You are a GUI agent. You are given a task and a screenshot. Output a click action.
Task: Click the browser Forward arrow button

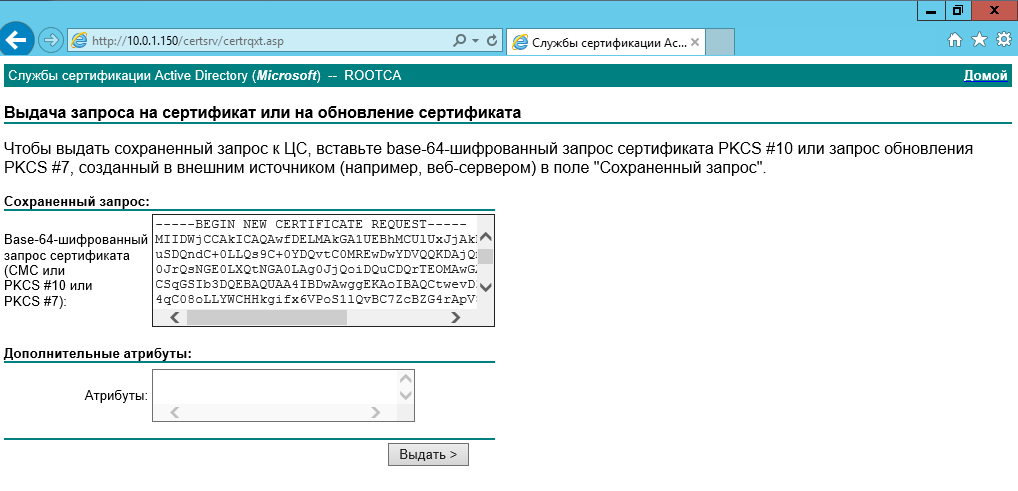click(51, 41)
